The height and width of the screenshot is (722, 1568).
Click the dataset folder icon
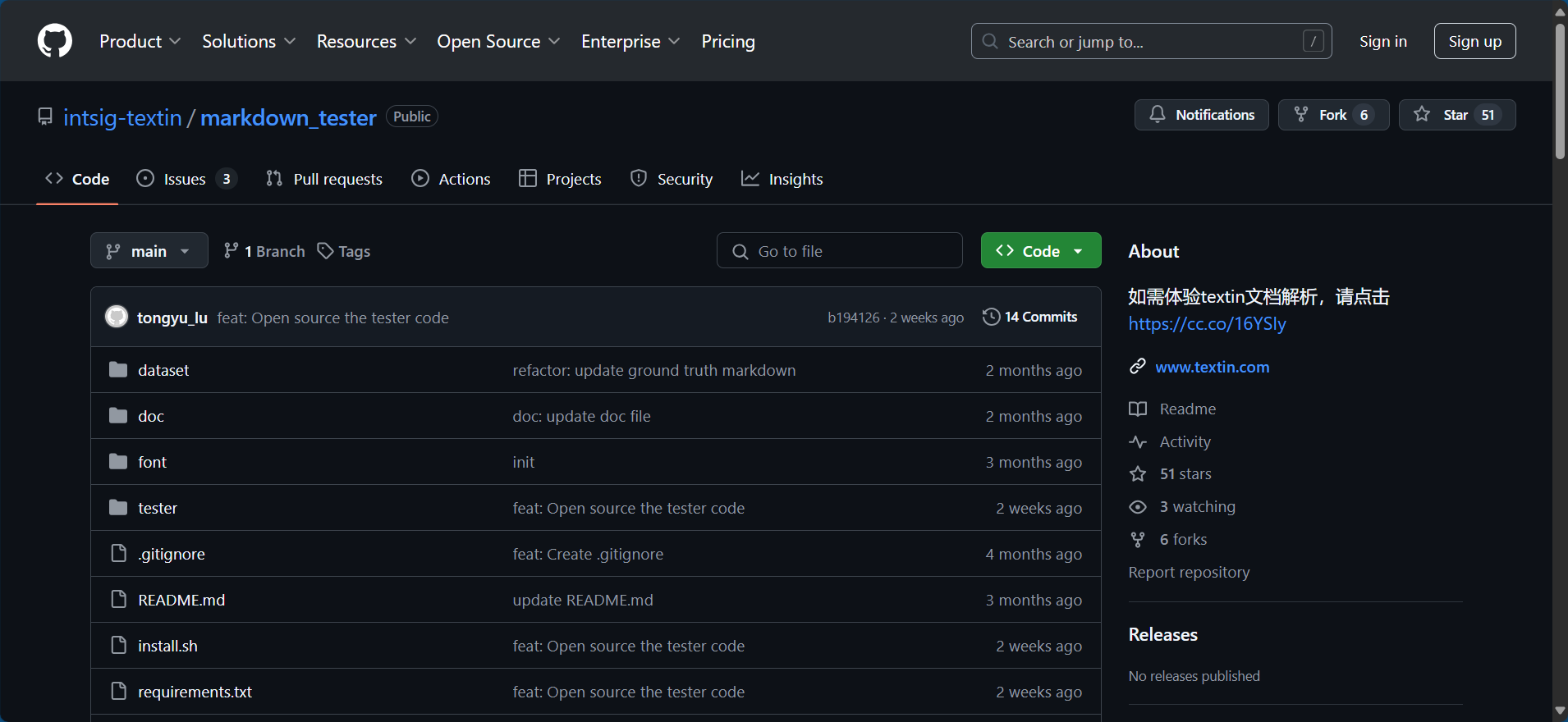tap(118, 369)
